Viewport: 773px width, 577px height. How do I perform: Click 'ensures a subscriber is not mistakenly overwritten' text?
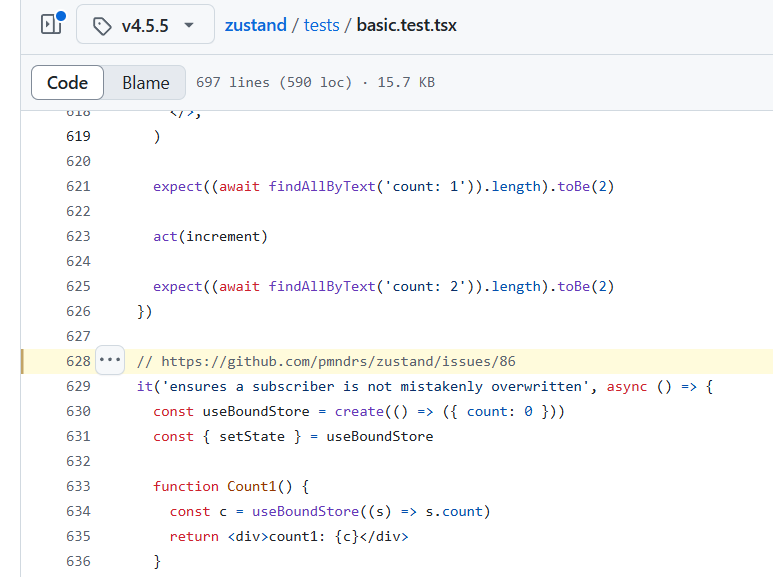[376, 387]
